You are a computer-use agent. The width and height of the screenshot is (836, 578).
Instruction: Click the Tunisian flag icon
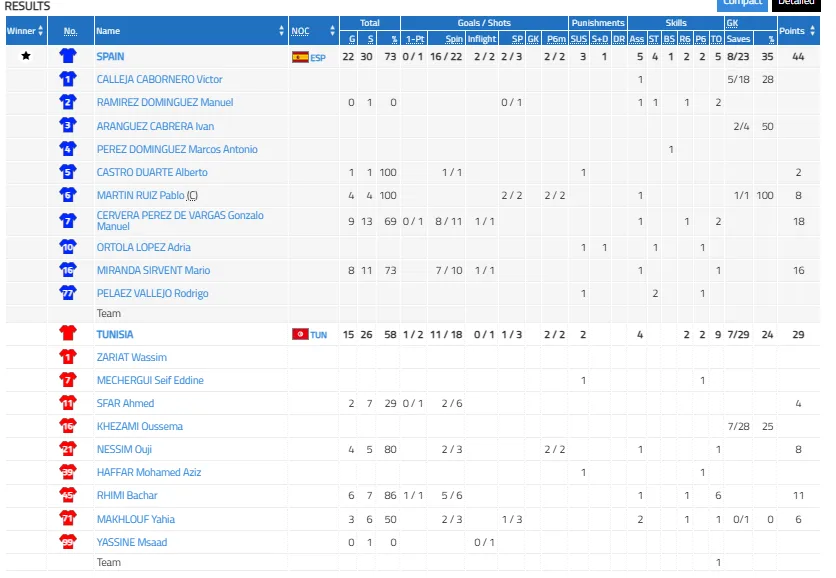point(299,334)
